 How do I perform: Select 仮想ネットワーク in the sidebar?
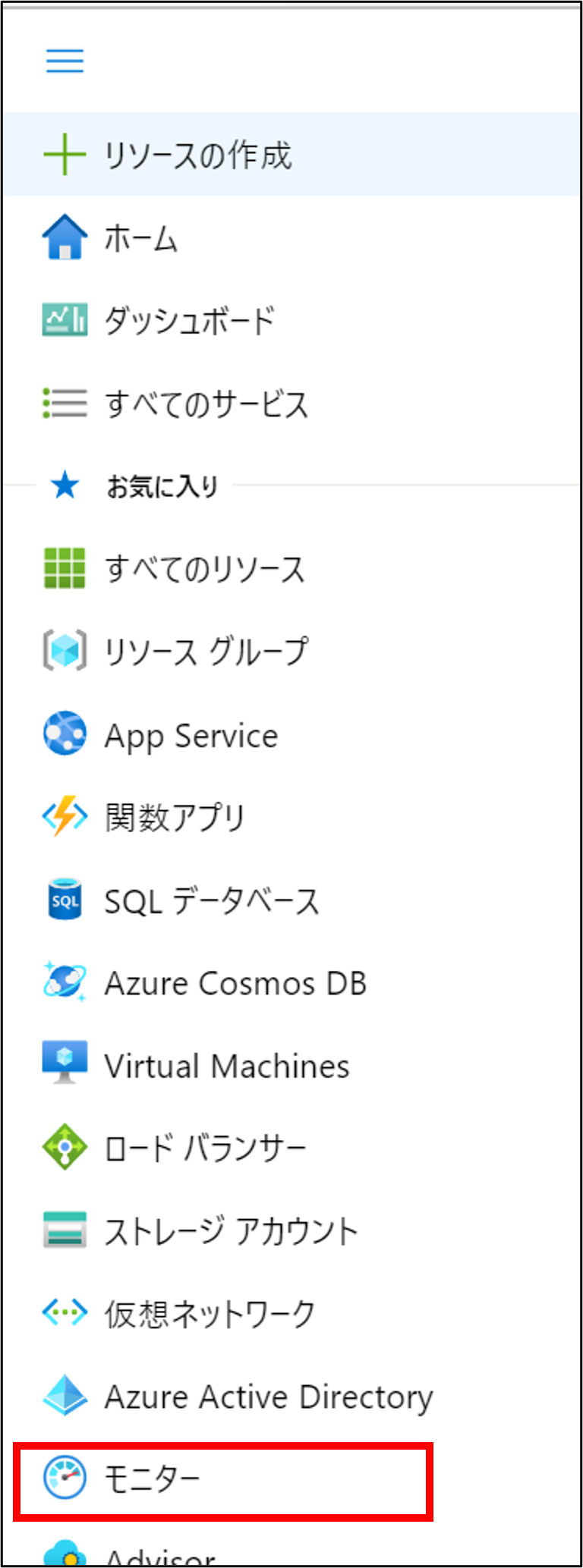coord(210,1314)
